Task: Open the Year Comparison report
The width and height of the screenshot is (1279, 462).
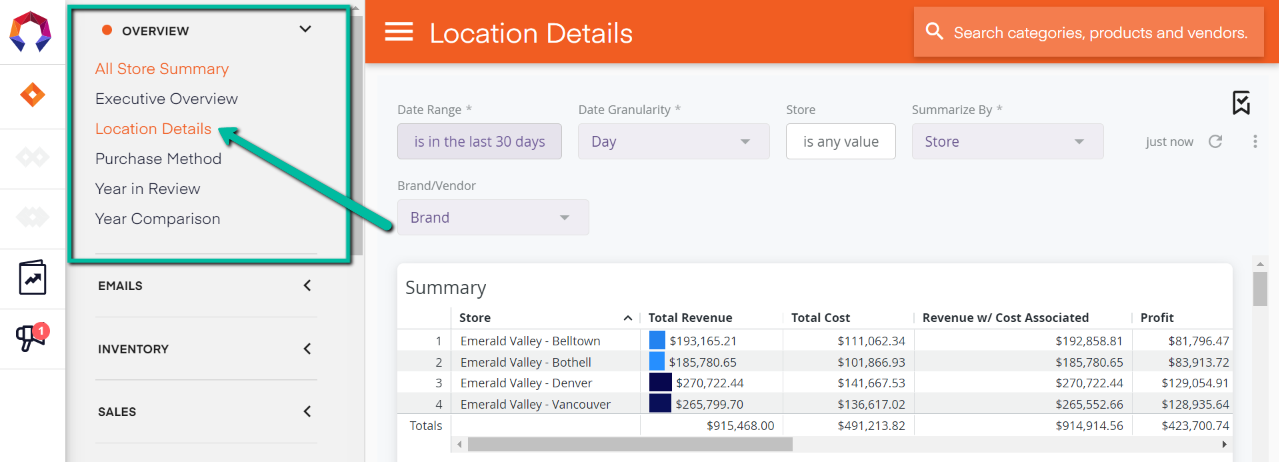Action: (x=157, y=219)
